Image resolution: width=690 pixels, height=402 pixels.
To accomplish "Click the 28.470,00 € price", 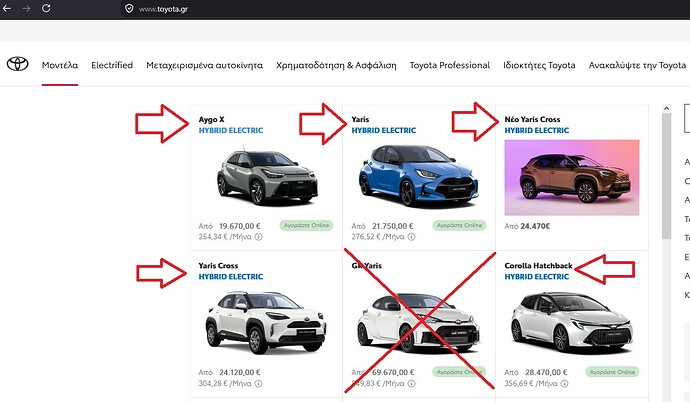I will 546,373.
